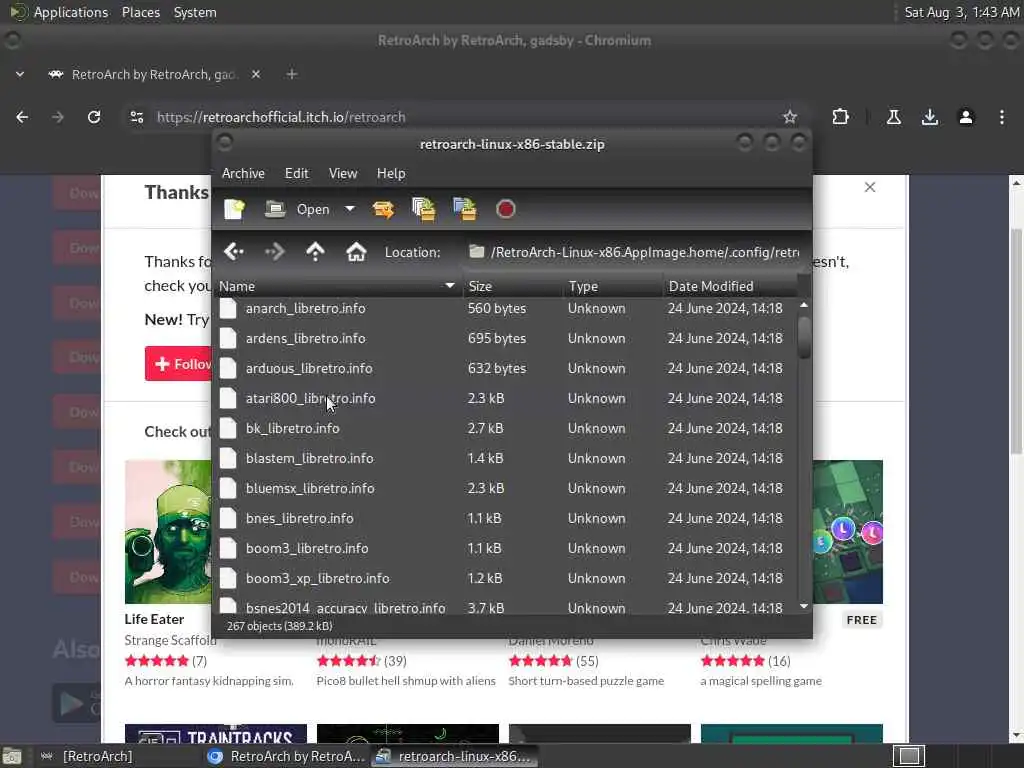Click the Open archive button

[297, 209]
